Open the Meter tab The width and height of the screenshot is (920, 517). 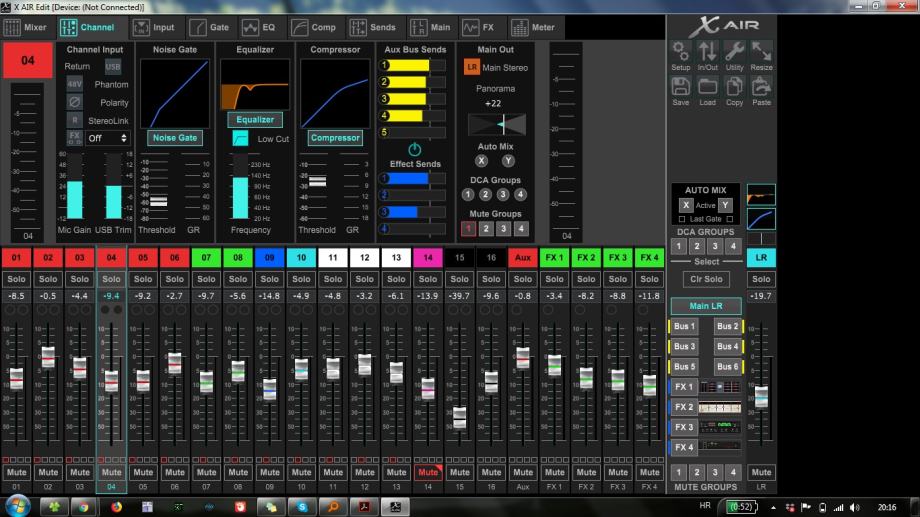[532, 28]
